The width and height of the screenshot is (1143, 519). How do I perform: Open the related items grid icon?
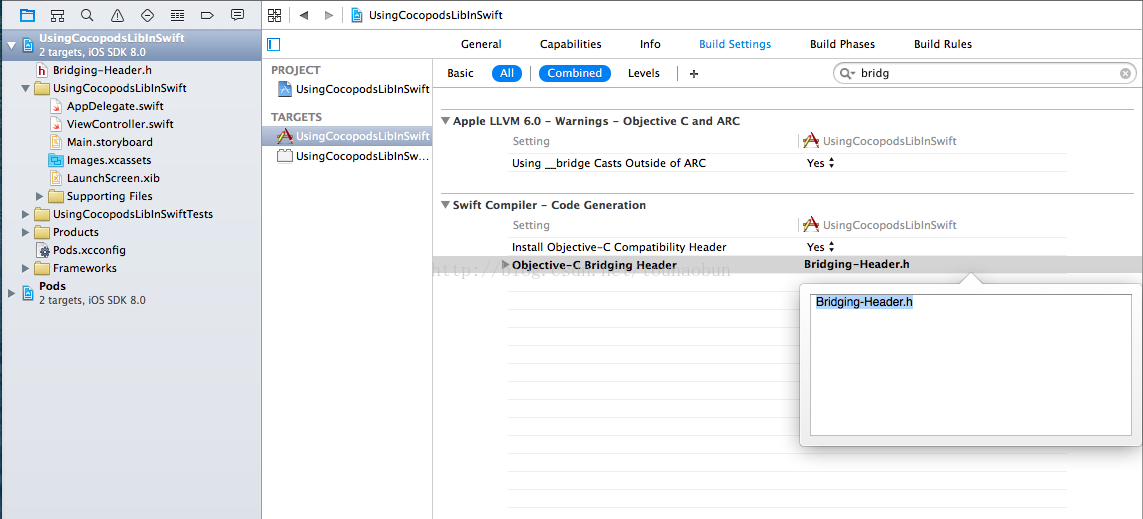tap(275, 15)
